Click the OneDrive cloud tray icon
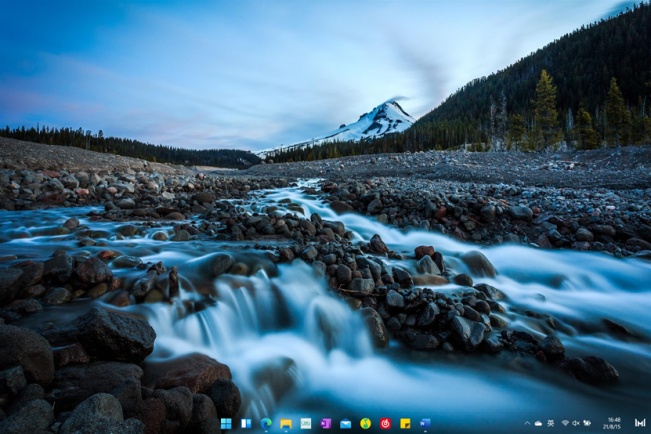The width and height of the screenshot is (651, 434). tap(538, 423)
